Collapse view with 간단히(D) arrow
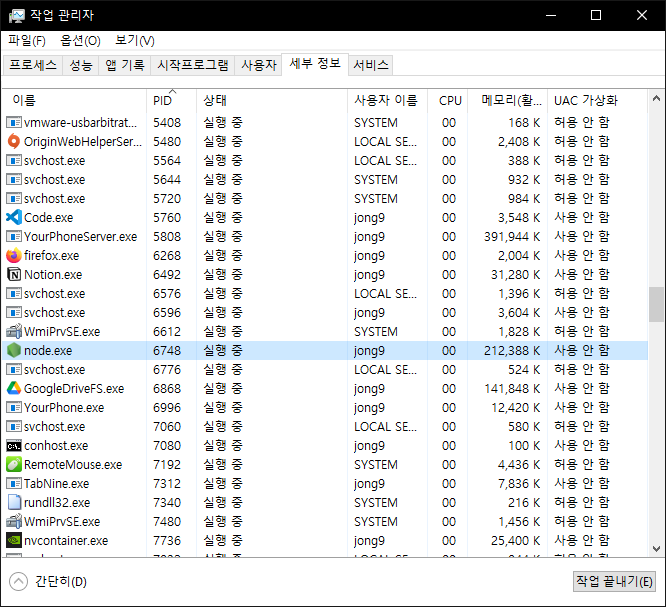This screenshot has width=666, height=607. coord(19,582)
